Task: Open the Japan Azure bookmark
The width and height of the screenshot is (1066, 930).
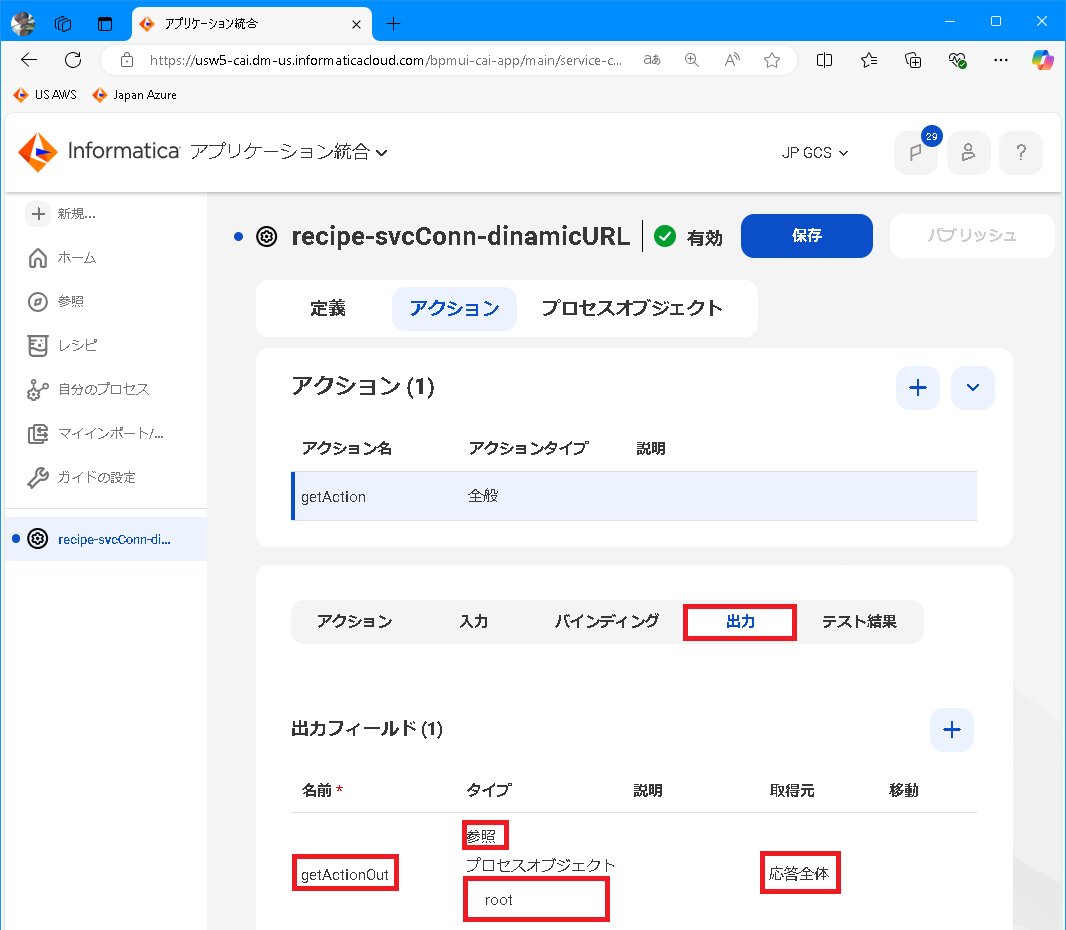Action: pos(135,94)
